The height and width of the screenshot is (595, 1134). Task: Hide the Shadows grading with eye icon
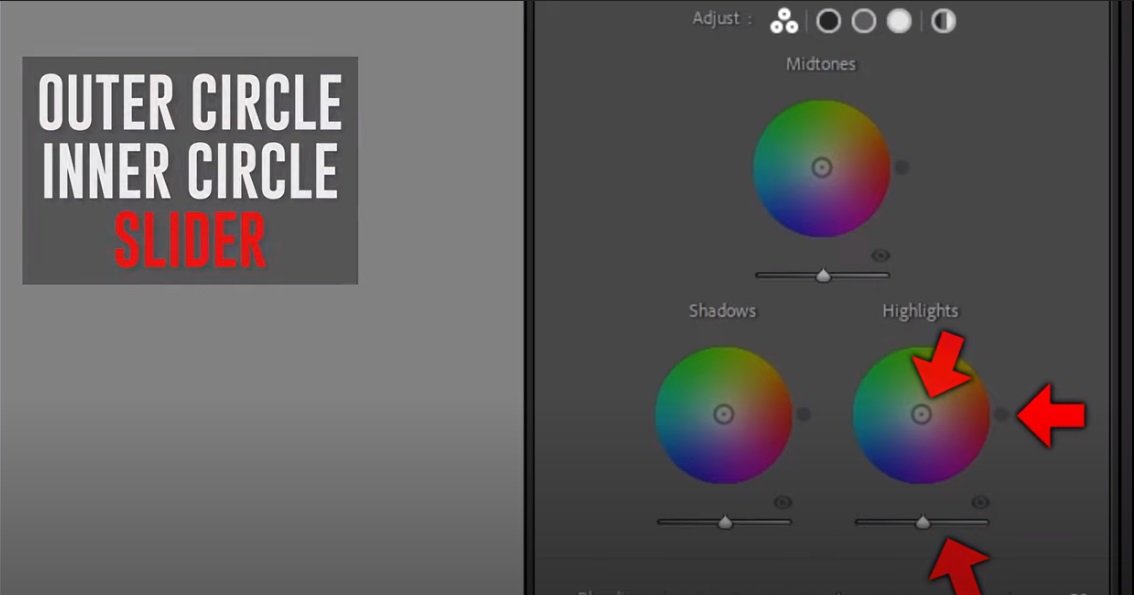coord(782,502)
